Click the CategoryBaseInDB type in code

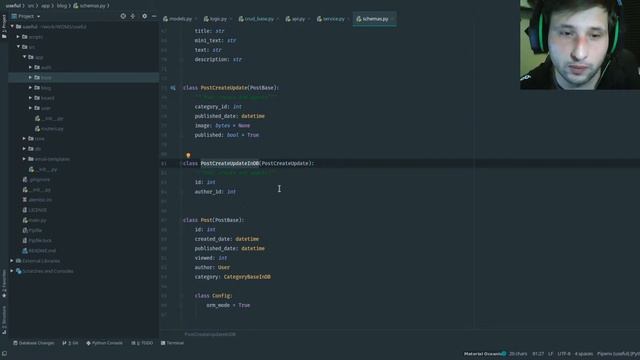coord(247,277)
